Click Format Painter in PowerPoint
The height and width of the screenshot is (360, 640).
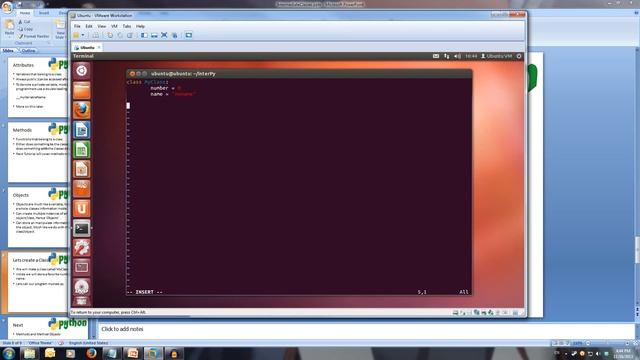click(x=33, y=36)
